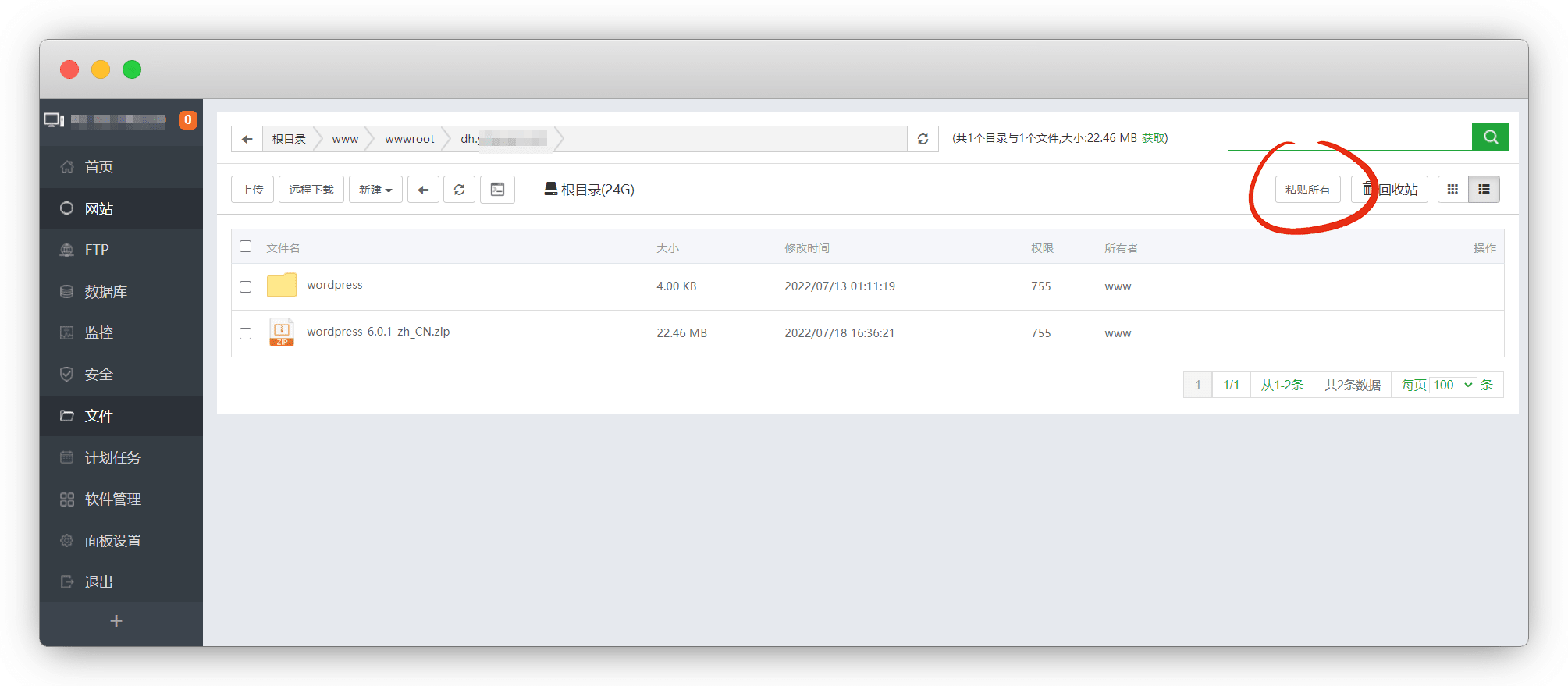Click the 上传 upload button

tap(252, 190)
